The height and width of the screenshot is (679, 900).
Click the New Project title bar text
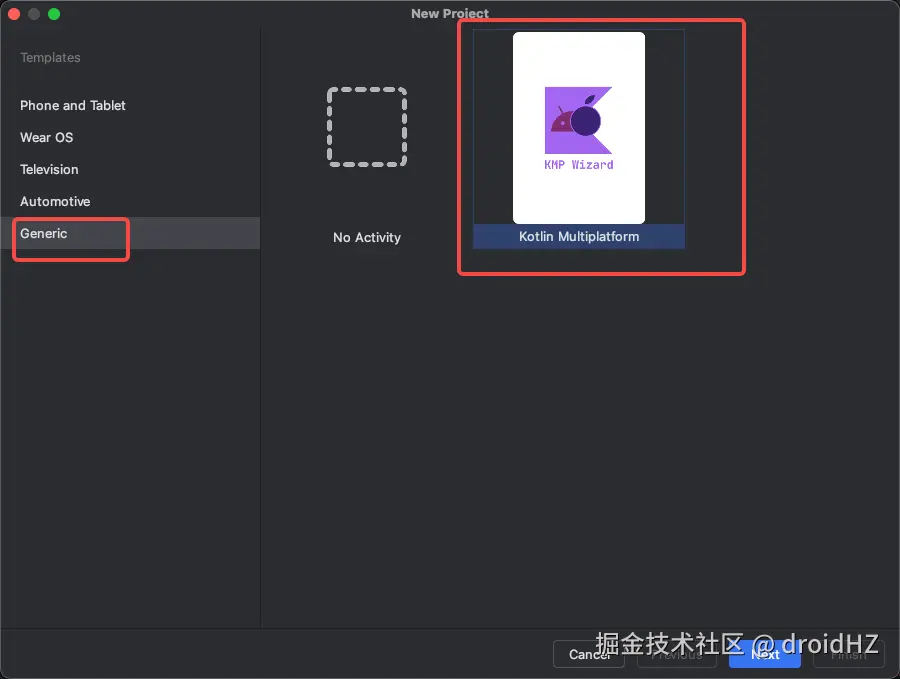(x=449, y=13)
